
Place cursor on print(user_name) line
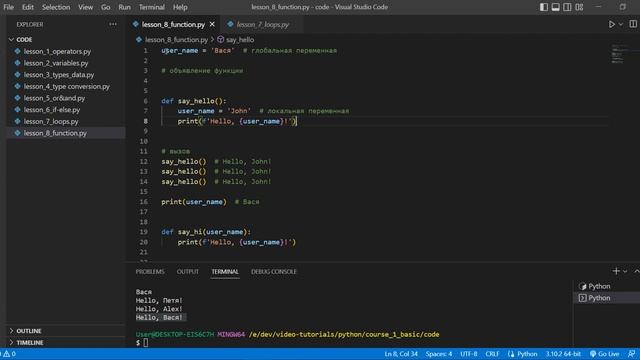click(x=193, y=202)
